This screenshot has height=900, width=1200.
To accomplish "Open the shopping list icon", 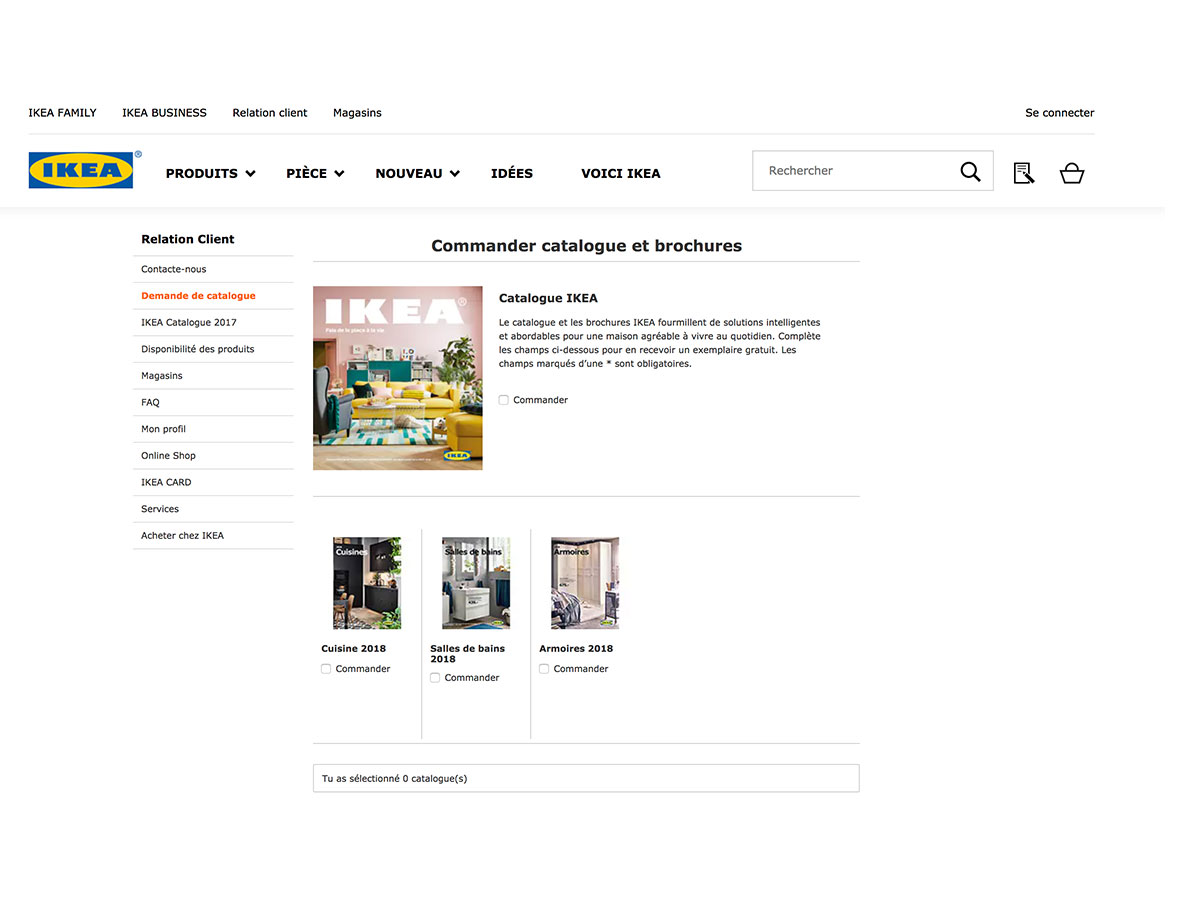I will tap(1023, 173).
